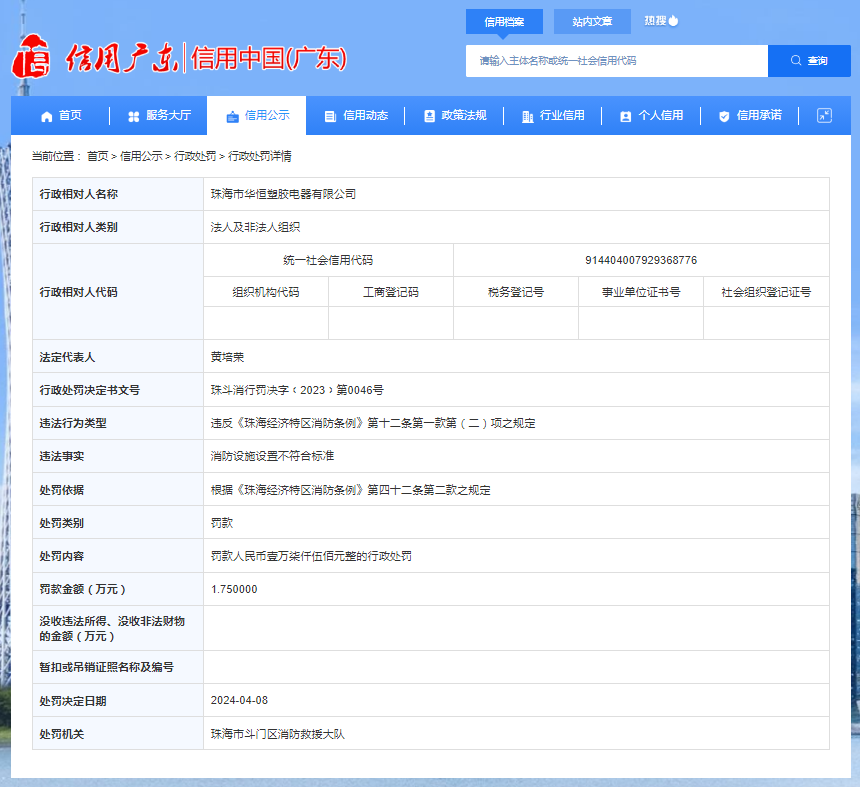The image size is (860, 787).
Task: Focus the 主体名称 search input field
Action: pos(617,61)
